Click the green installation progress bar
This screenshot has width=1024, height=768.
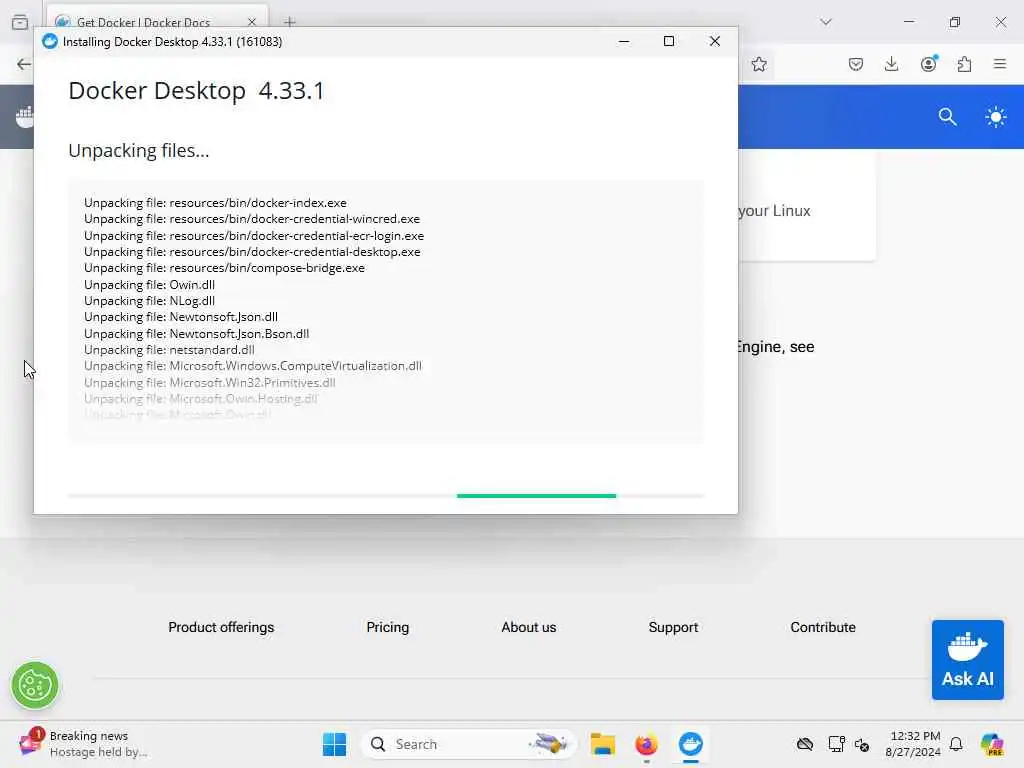[536, 496]
